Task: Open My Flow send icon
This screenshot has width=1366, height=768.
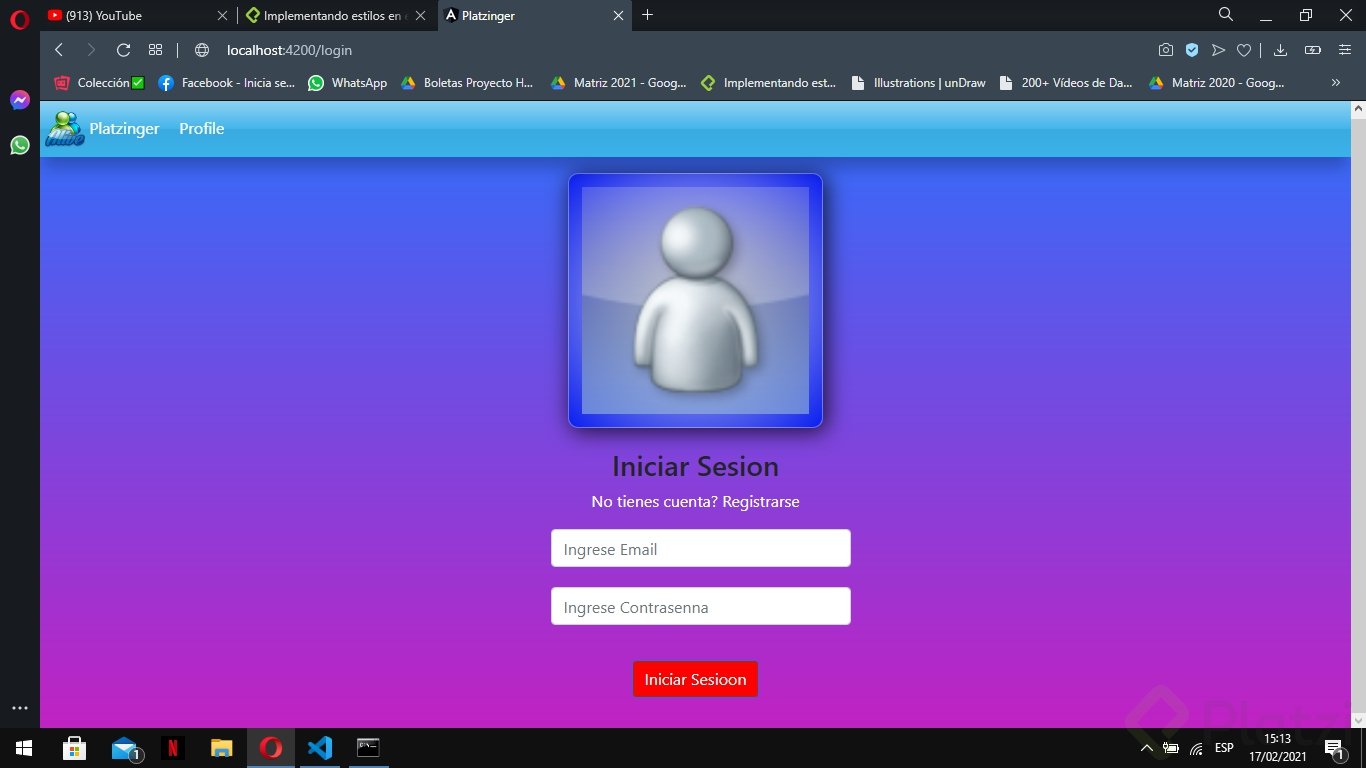Action: [1218, 50]
